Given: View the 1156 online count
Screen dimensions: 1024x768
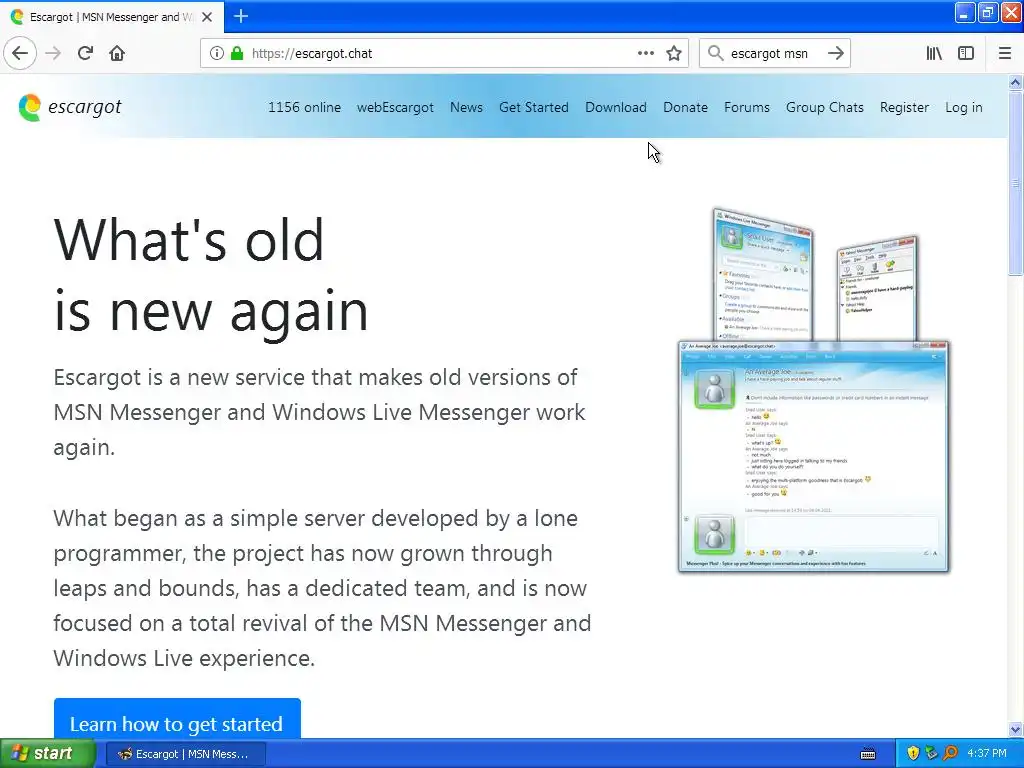Looking at the screenshot, I should pyautogui.click(x=304, y=107).
